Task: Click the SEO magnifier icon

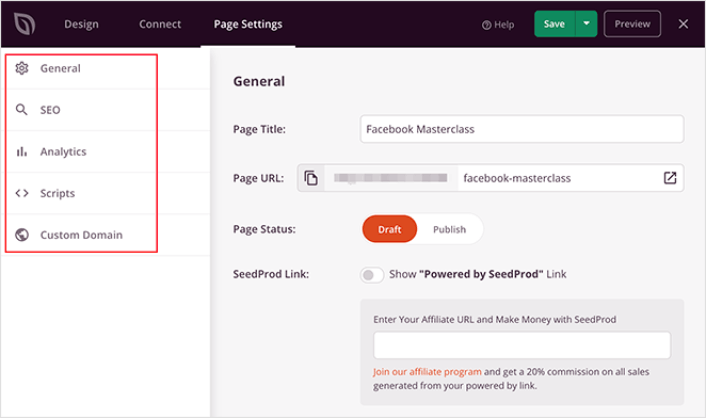Action: click(x=22, y=110)
